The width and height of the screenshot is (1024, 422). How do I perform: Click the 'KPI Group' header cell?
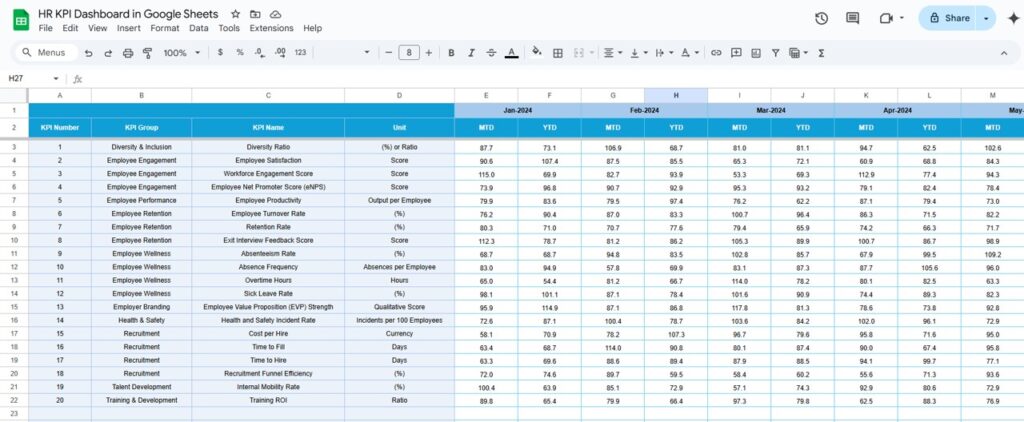point(142,127)
